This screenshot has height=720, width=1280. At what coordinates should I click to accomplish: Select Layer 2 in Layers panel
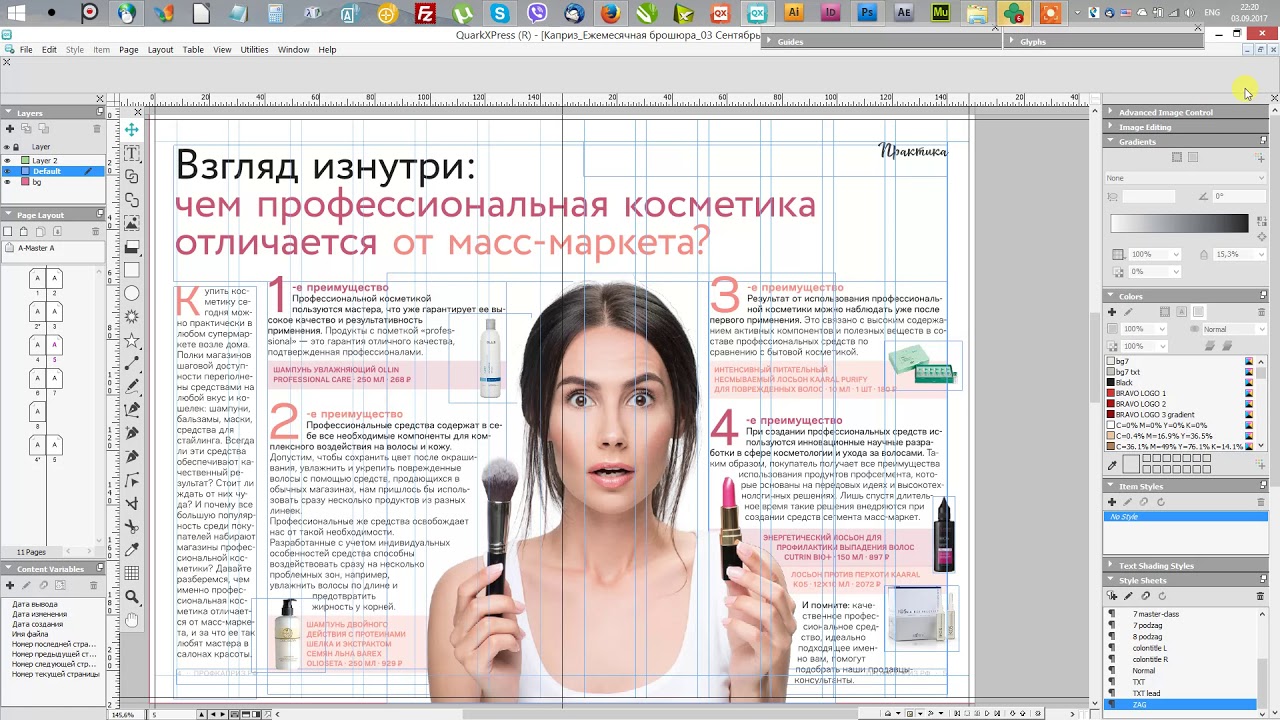tap(54, 160)
